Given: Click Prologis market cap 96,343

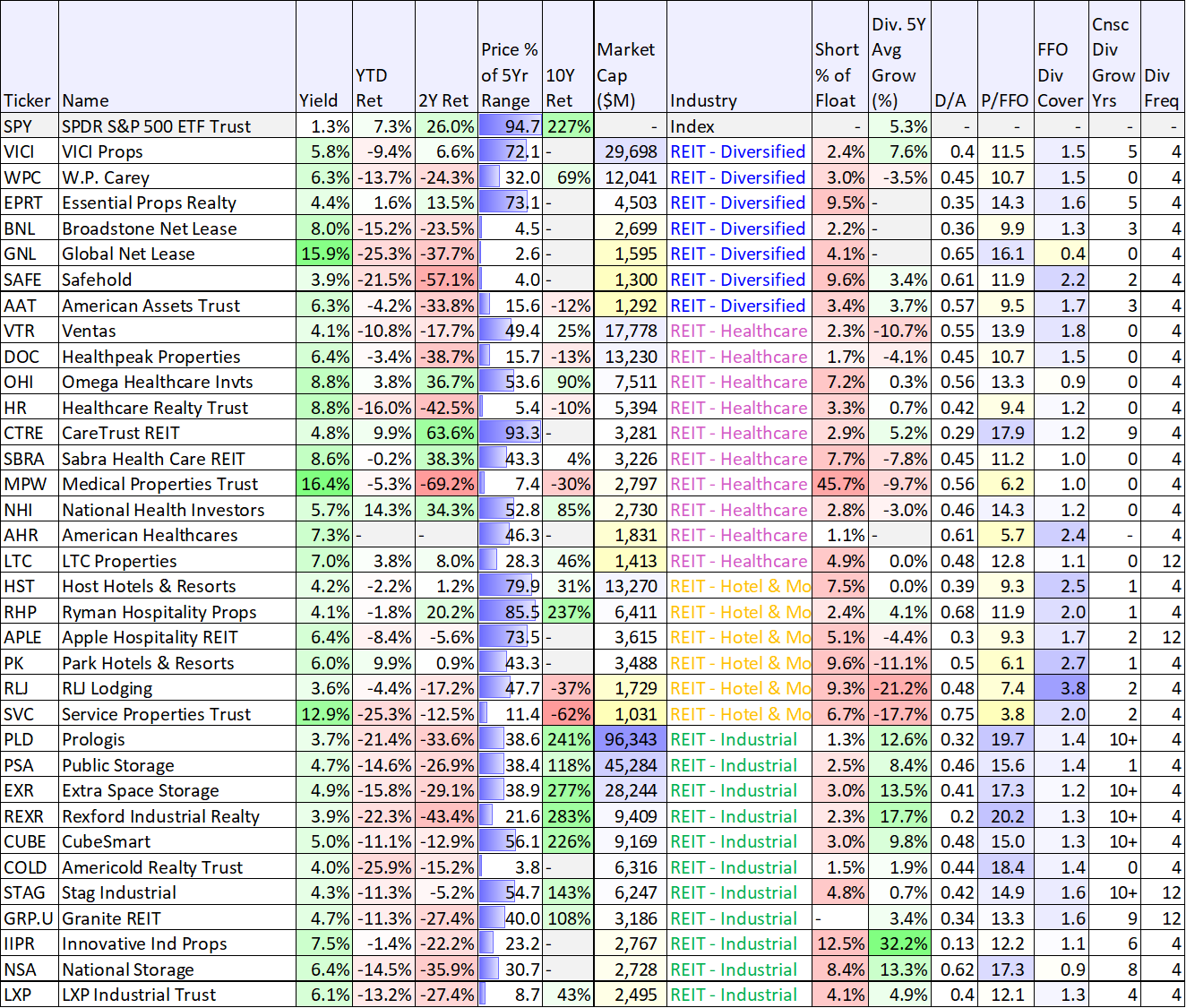Looking at the screenshot, I should 630,739.
